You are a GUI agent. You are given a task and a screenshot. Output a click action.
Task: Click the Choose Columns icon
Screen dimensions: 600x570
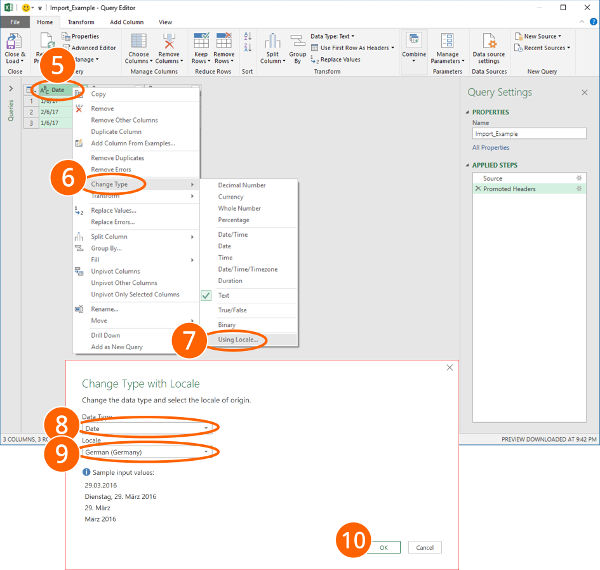139,41
